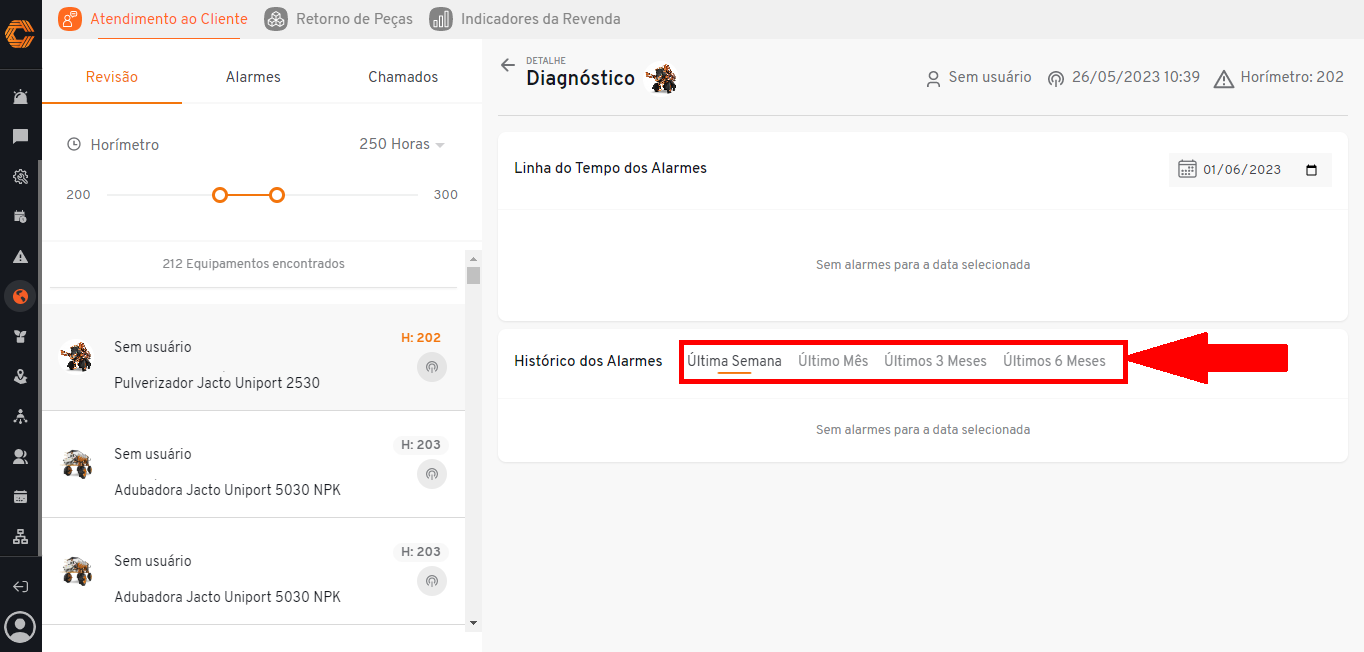This screenshot has width=1364, height=652.
Task: Switch to Atendimento ao Cliente tab
Action: pyautogui.click(x=153, y=19)
